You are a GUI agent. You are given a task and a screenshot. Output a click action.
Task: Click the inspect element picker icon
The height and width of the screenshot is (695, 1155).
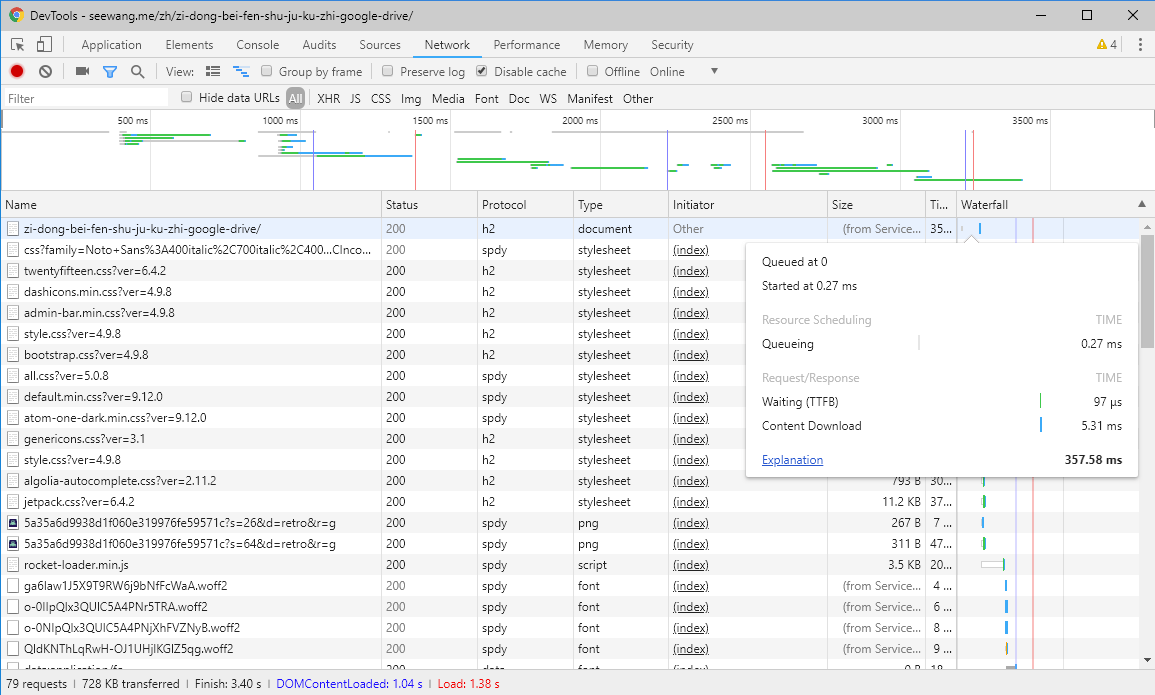click(18, 45)
